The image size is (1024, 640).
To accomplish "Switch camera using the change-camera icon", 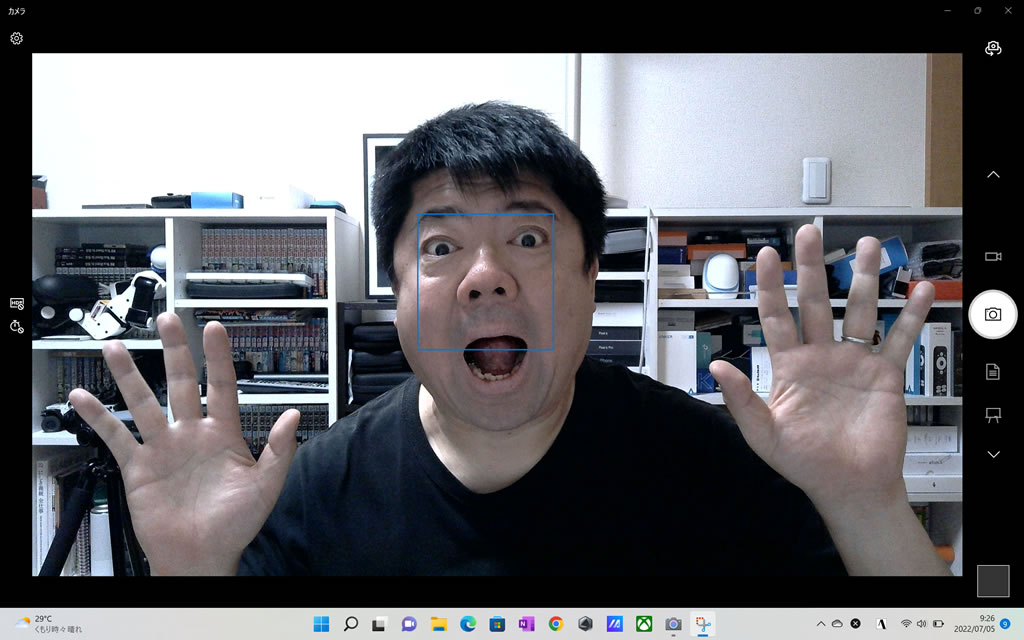I will 993,48.
